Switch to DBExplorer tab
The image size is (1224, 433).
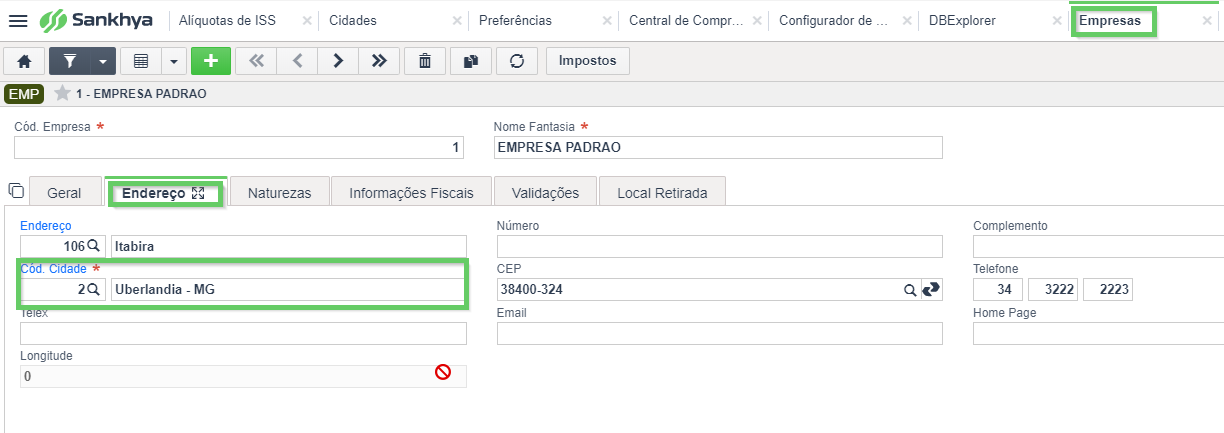tap(962, 20)
